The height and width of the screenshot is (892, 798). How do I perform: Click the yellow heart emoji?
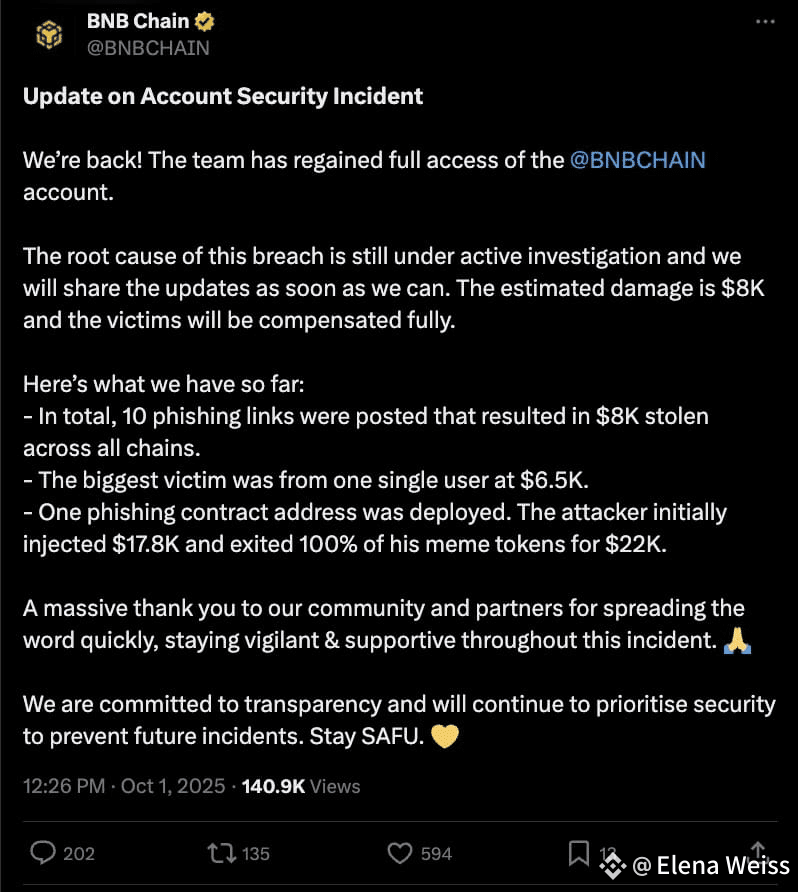pyautogui.click(x=443, y=737)
